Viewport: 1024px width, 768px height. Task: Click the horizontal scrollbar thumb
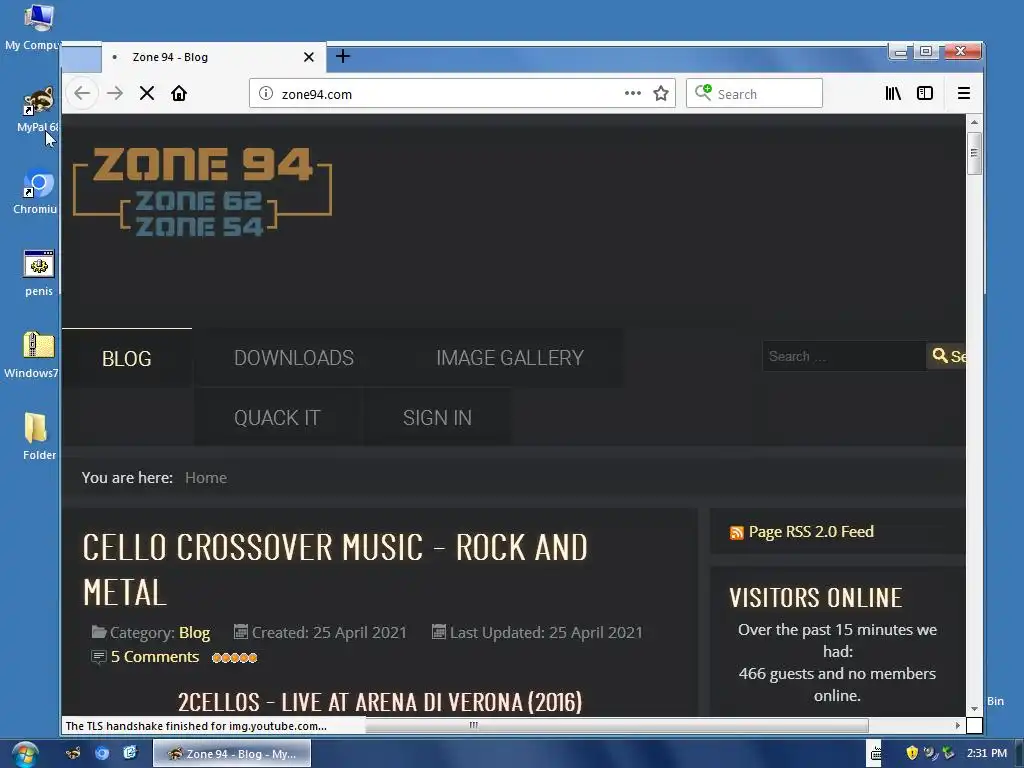(617, 725)
